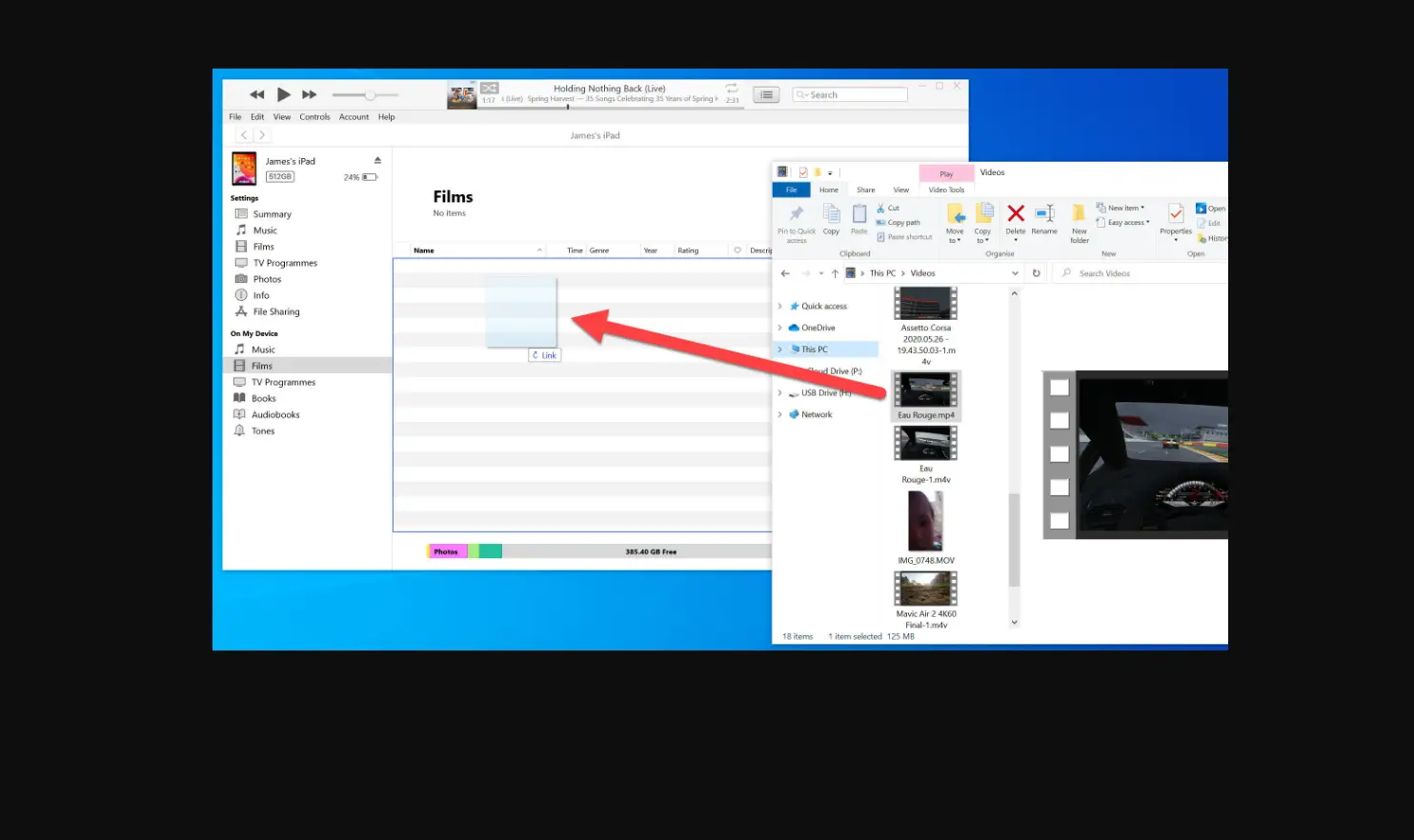1414x840 pixels.
Task: Select the Eau Rouge-1.m4v thumbnail
Action: [x=925, y=443]
